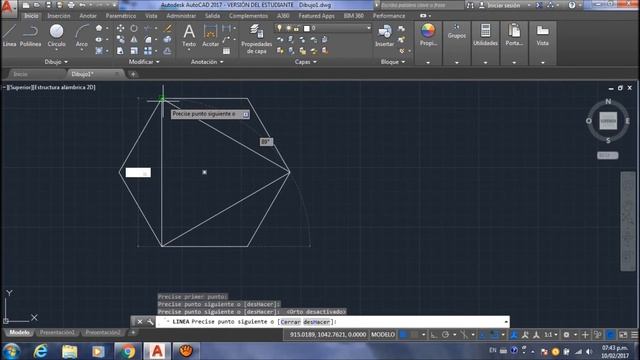Viewport: 640px width, 360px height.
Task: Expand the Anotación panel
Action: tap(207, 62)
